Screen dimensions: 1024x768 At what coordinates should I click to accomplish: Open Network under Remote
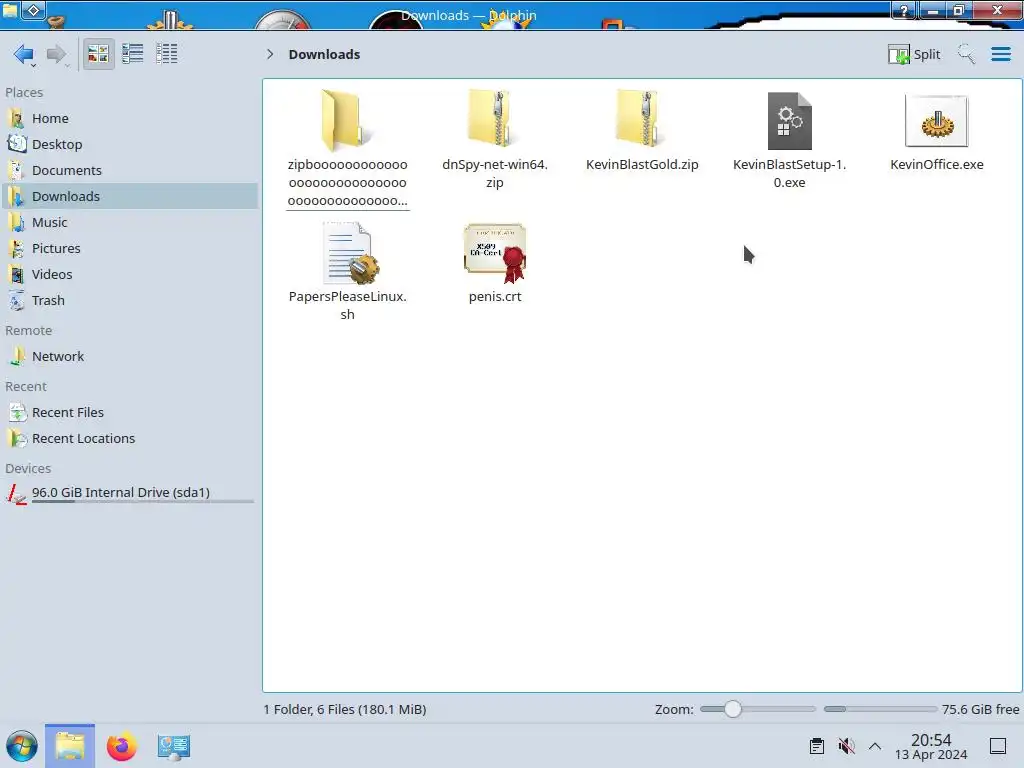click(129, 357)
